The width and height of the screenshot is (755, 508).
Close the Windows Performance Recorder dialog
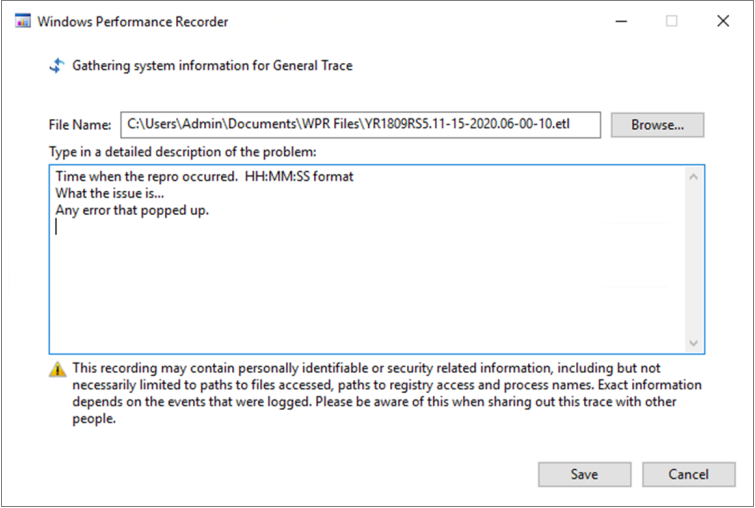tap(723, 21)
